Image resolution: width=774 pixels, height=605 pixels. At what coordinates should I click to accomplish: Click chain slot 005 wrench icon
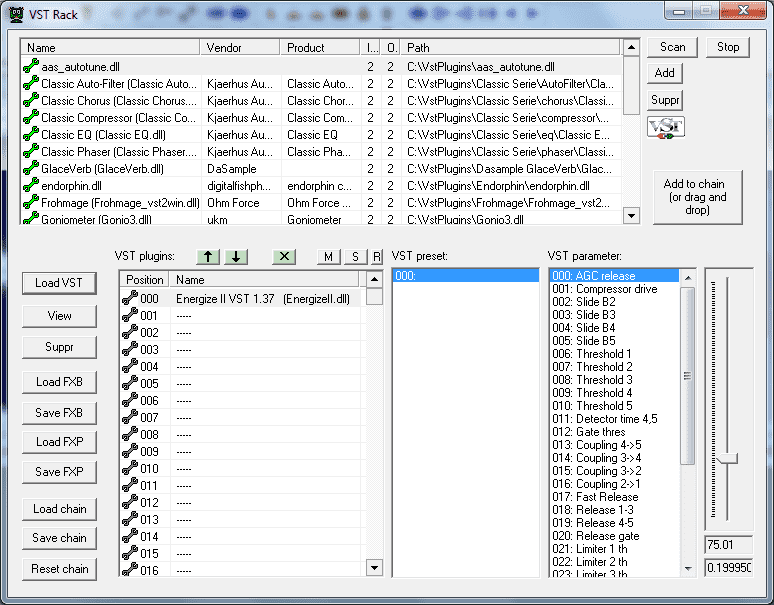tap(130, 383)
